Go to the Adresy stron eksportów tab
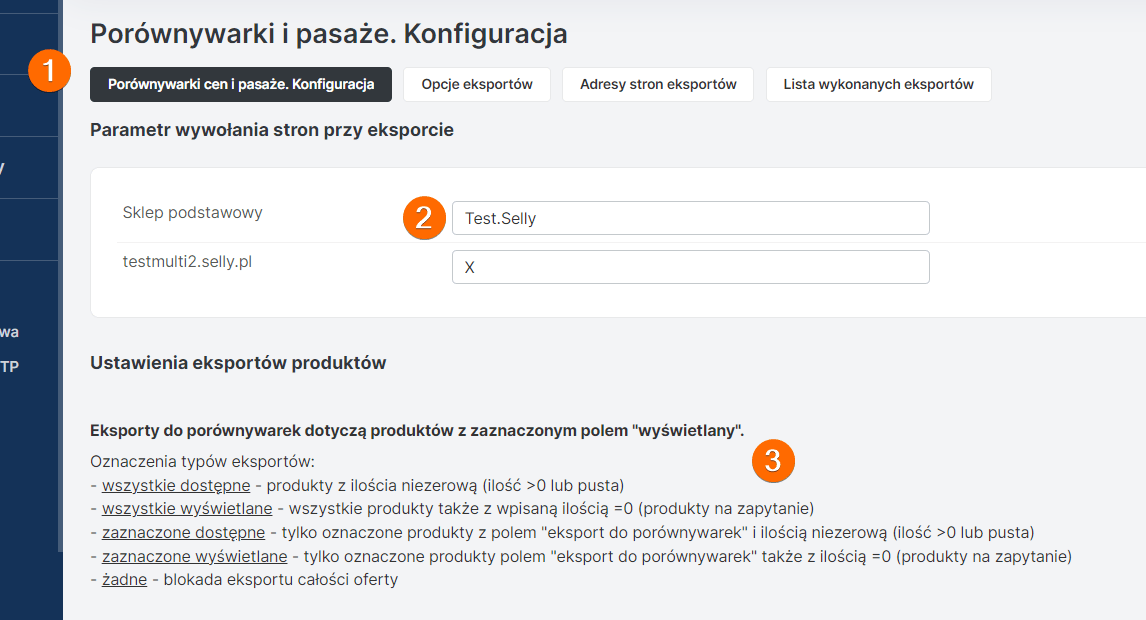 point(658,85)
